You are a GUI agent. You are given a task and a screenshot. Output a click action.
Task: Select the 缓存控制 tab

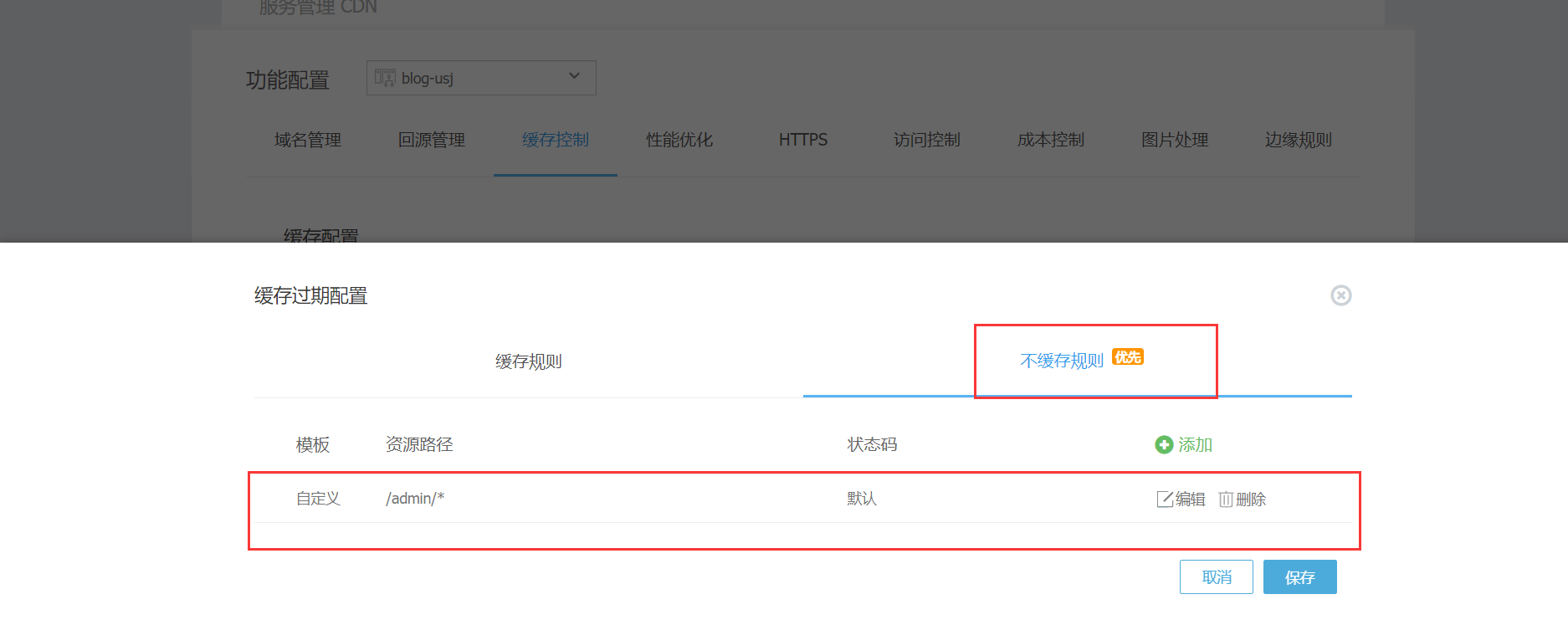556,140
